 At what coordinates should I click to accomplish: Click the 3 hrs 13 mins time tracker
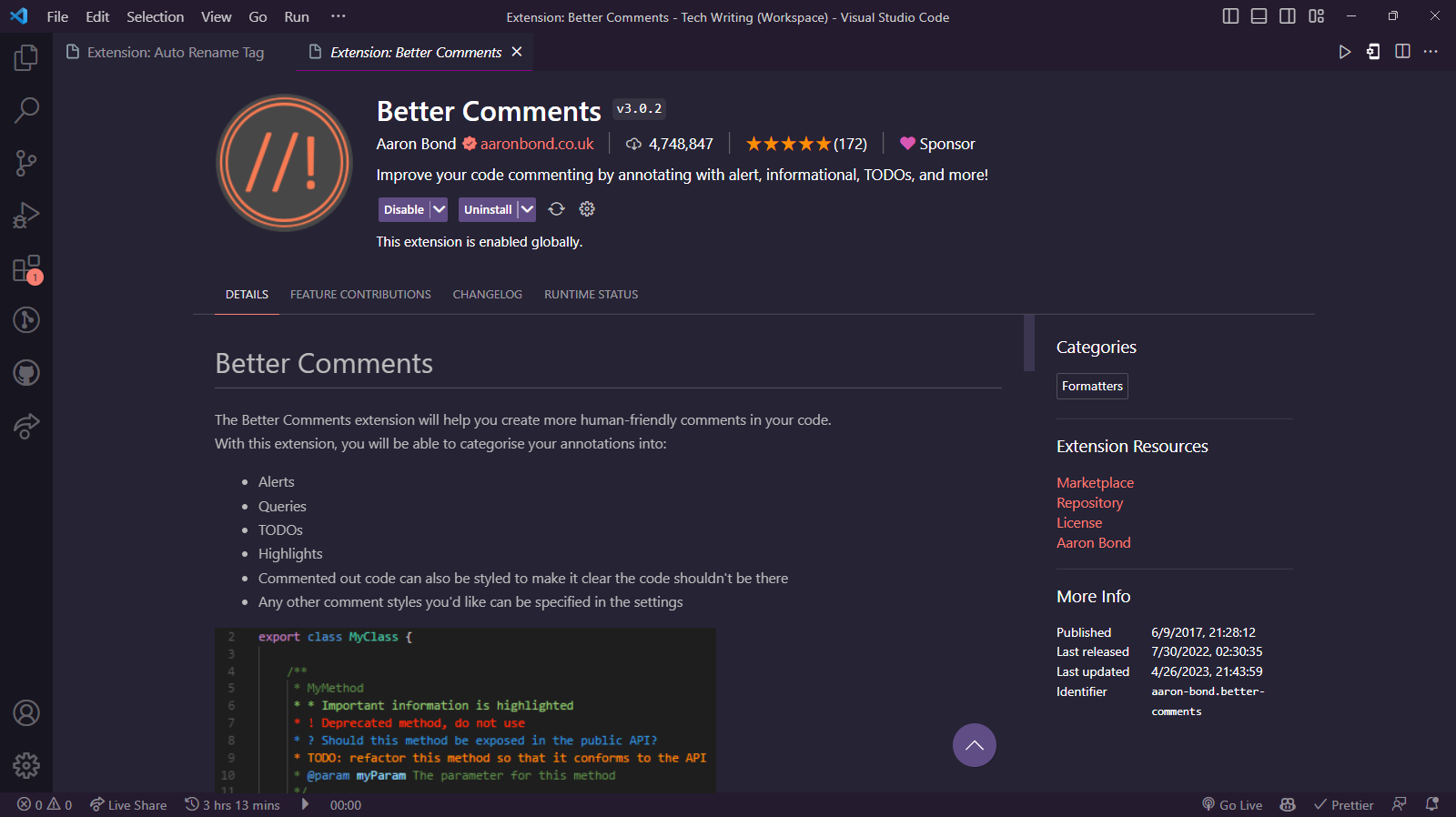pos(233,804)
